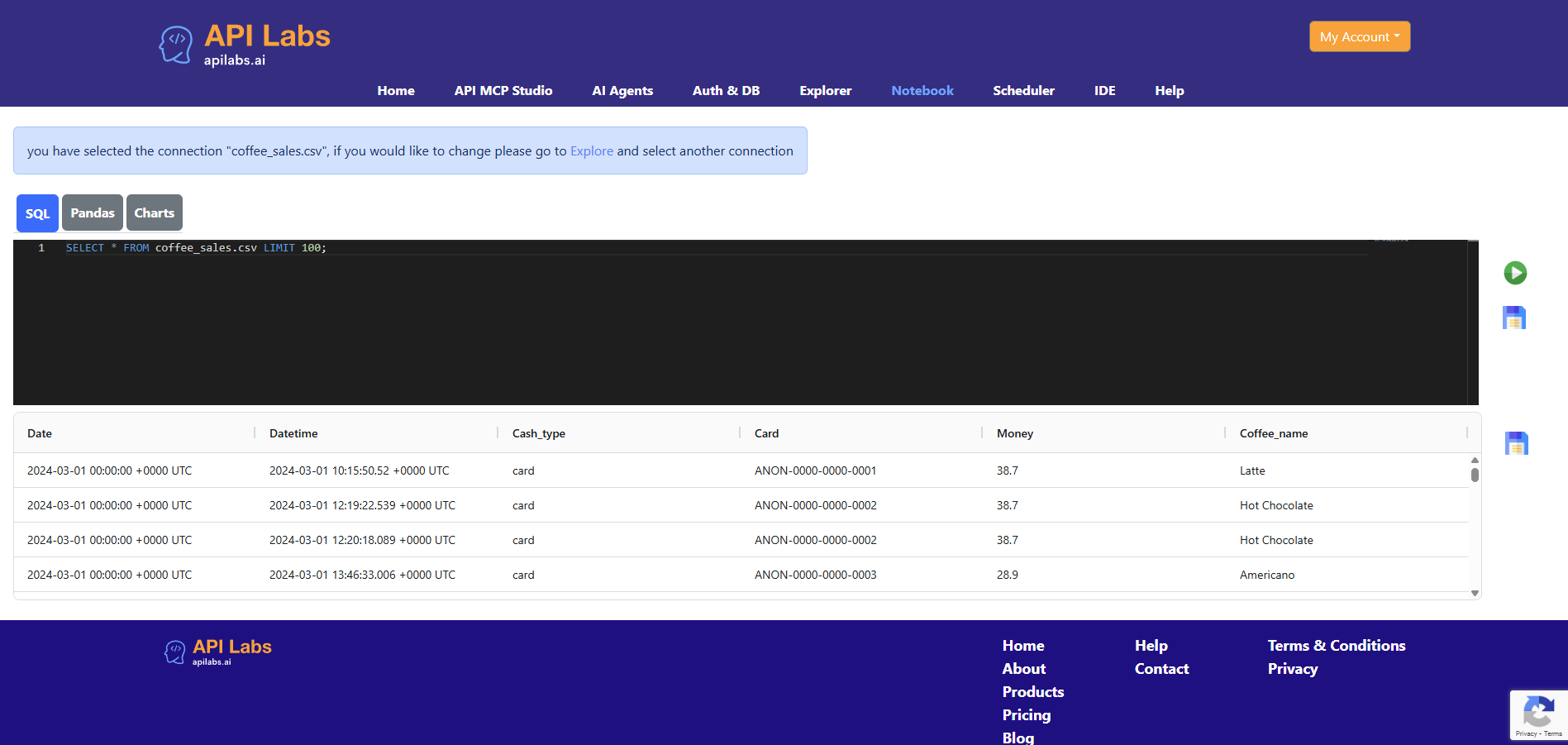Click the reCAPTCHA Terms link
Image resolution: width=1568 pixels, height=745 pixels.
pos(1553,733)
